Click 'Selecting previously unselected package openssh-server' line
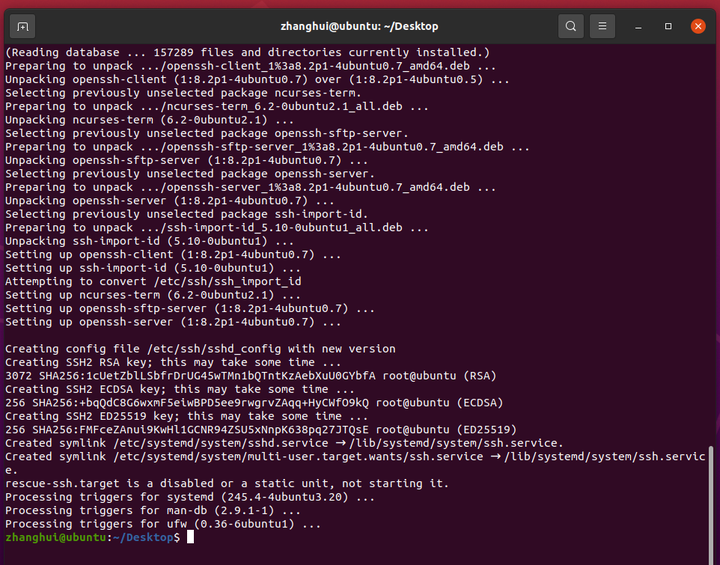The height and width of the screenshot is (565, 720). (190, 174)
